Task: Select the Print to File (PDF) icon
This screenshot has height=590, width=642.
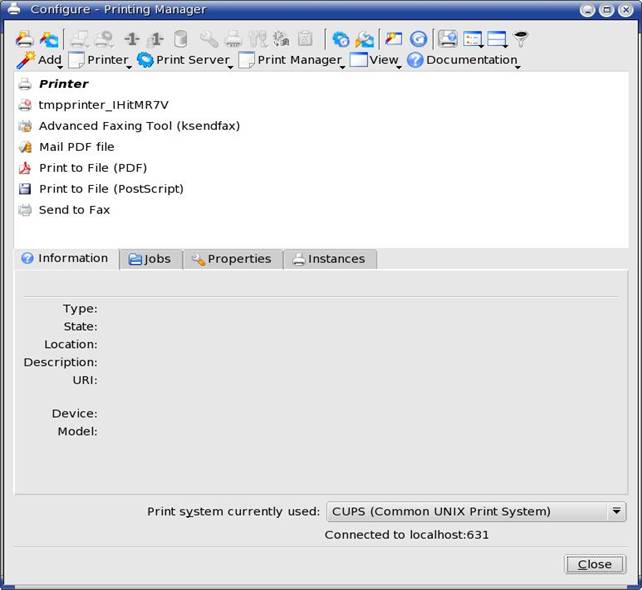Action: [x=25, y=168]
